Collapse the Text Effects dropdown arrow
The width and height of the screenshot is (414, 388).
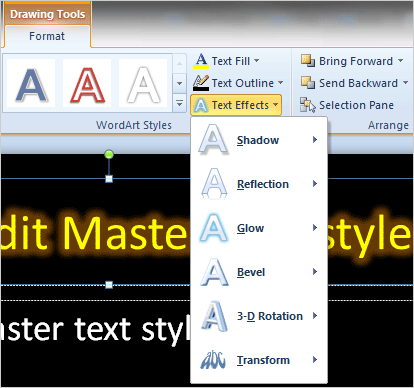point(275,105)
